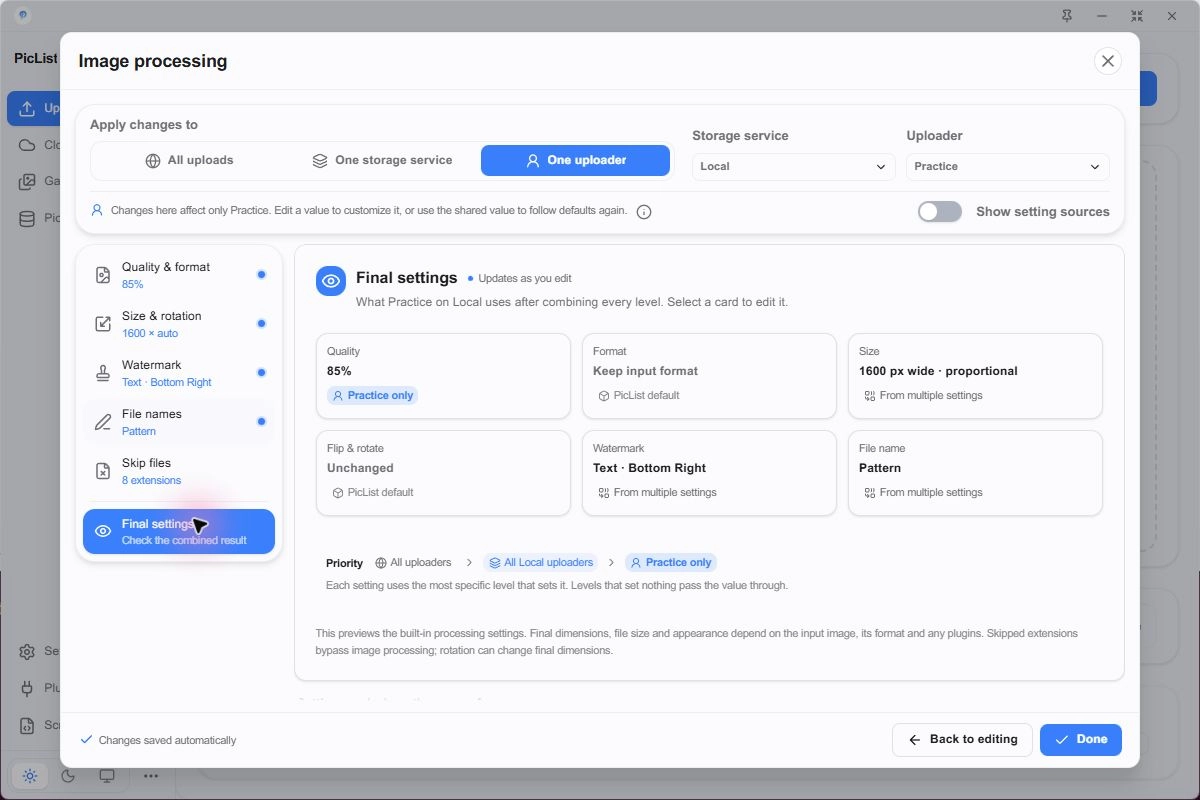The width and height of the screenshot is (1200, 800).
Task: Open the Quality & format section
Action: click(179, 275)
